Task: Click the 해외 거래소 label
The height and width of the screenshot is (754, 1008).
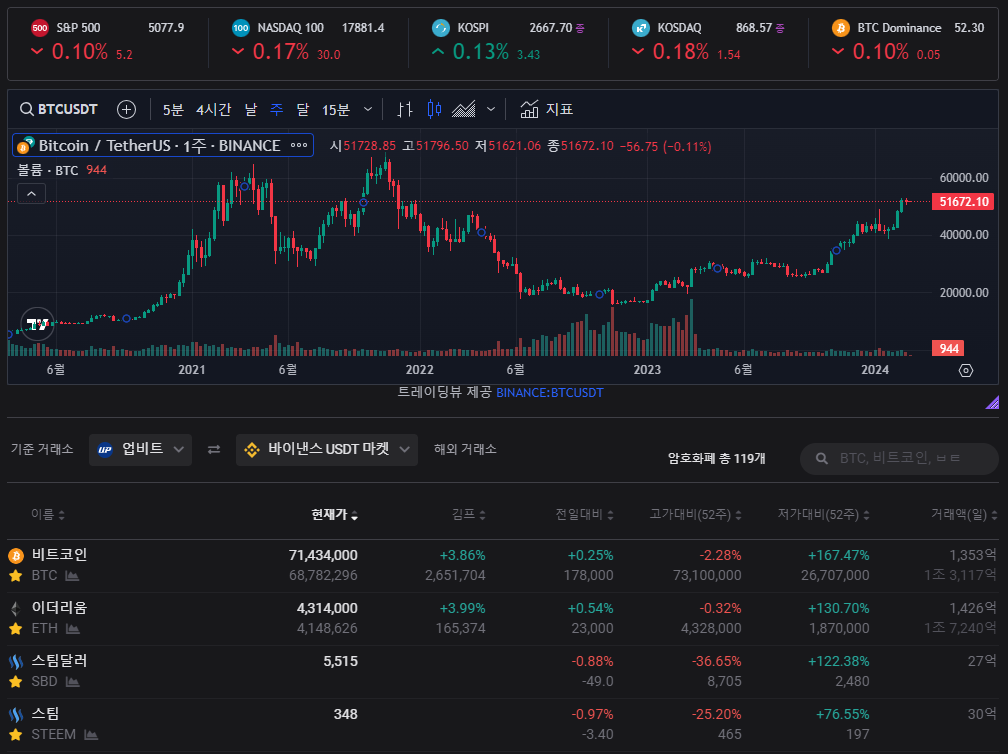Action: (x=465, y=449)
